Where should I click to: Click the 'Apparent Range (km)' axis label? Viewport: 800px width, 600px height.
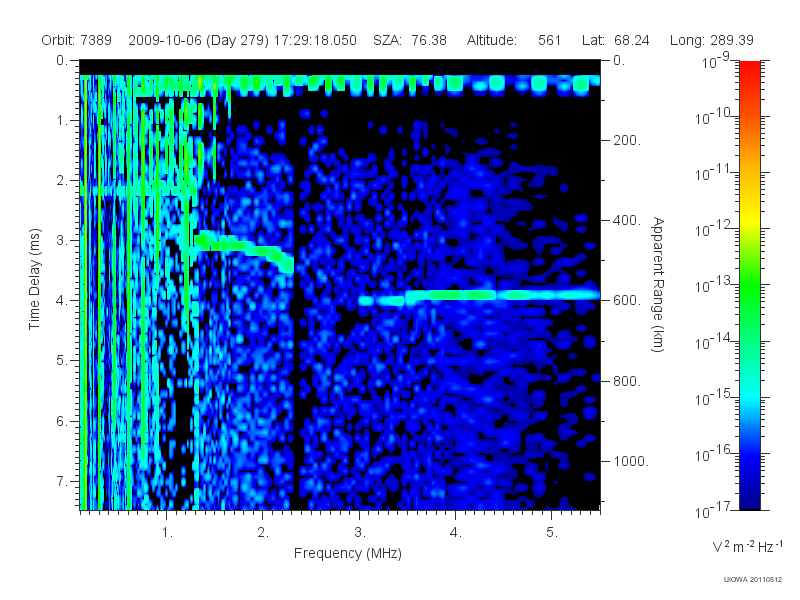[658, 284]
